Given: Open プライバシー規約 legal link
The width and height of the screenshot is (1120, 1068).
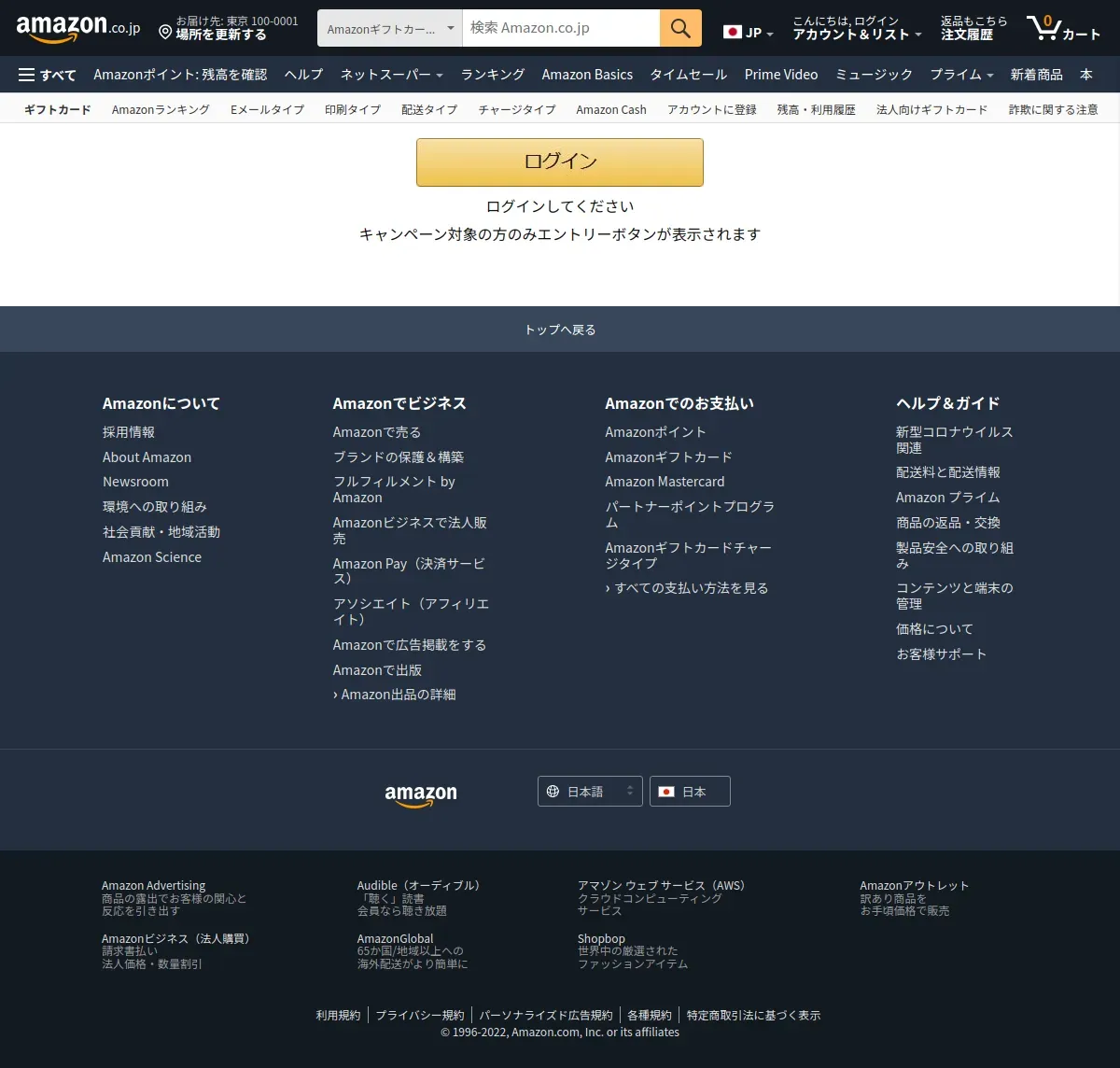Looking at the screenshot, I should coord(420,1016).
